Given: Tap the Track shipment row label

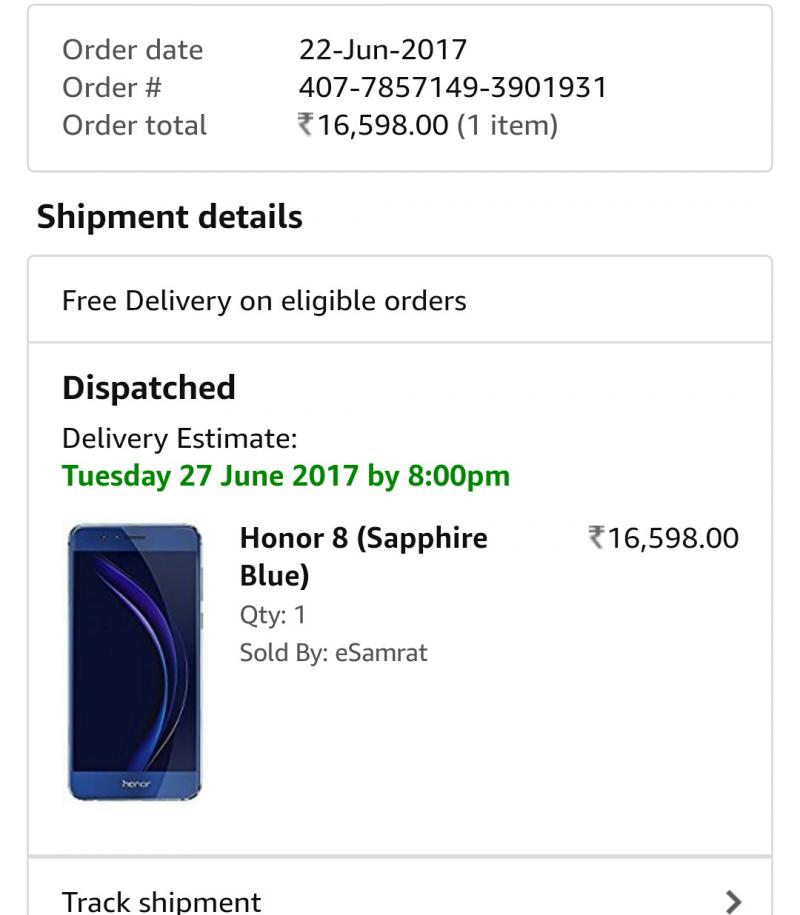Looking at the screenshot, I should [x=162, y=902].
